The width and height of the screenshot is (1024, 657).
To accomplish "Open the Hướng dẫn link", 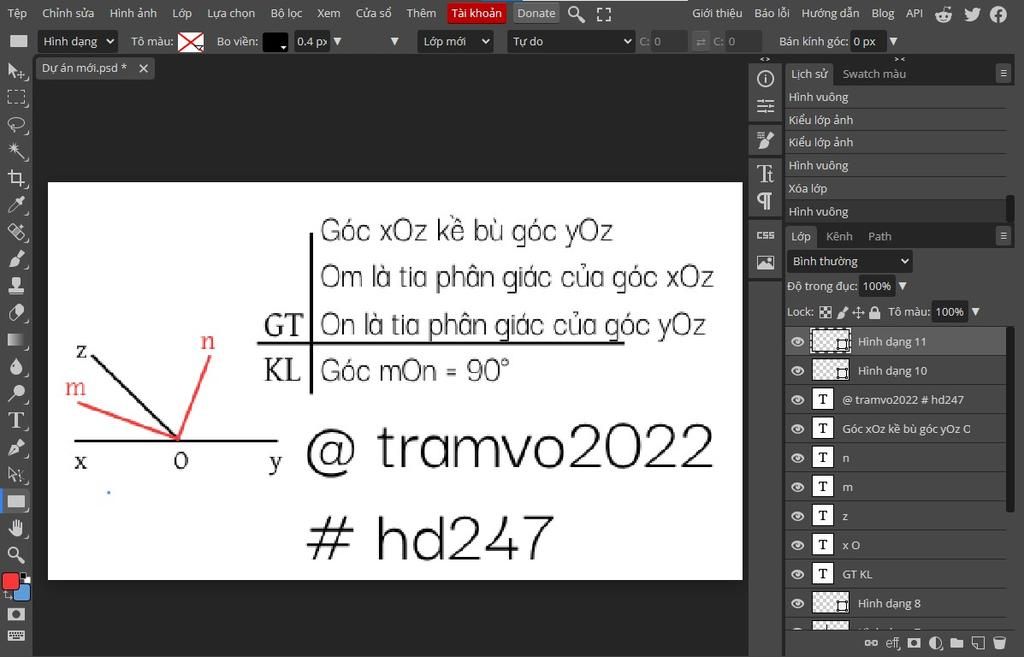I will point(831,13).
